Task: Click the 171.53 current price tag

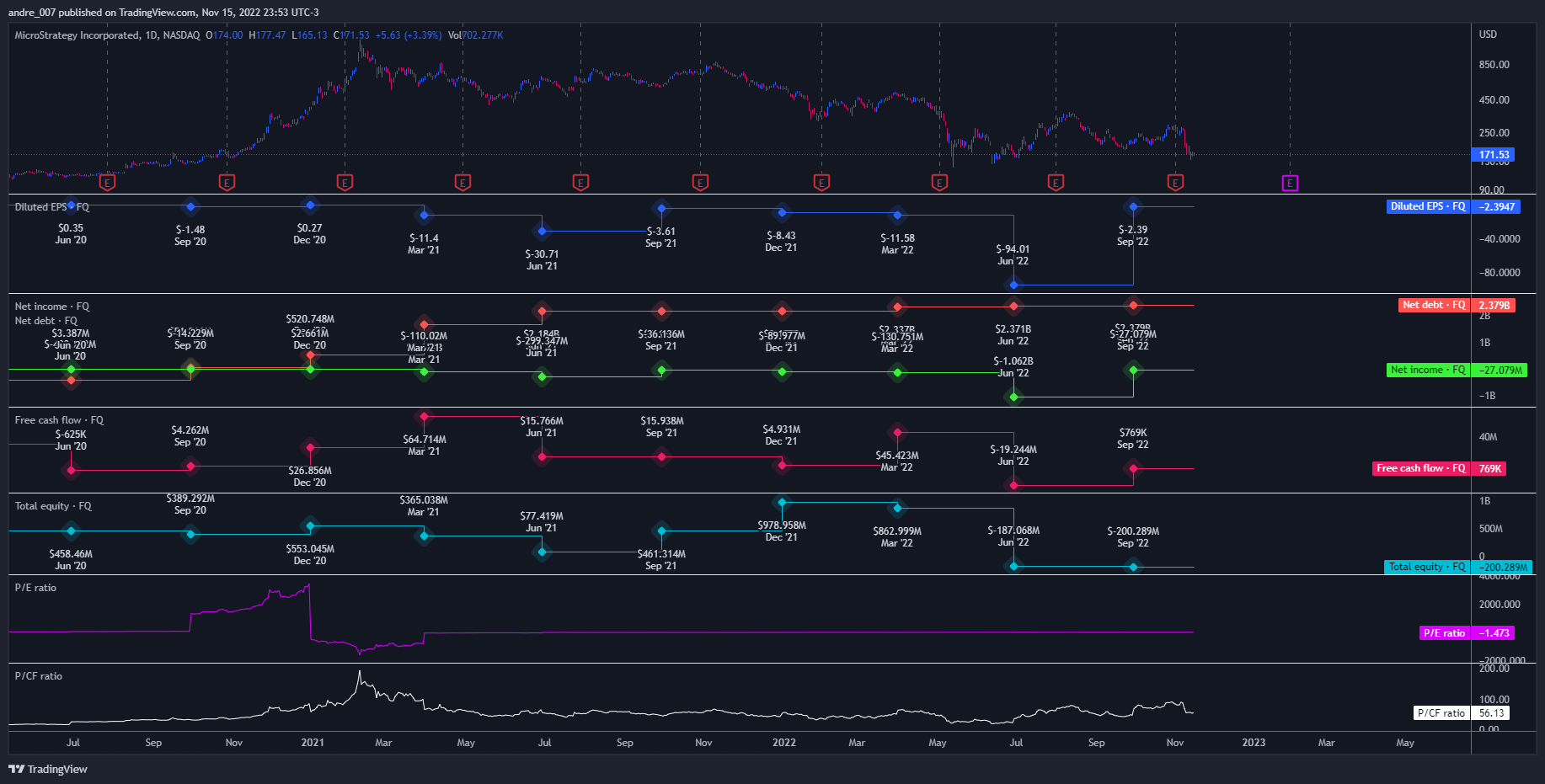Action: pyautogui.click(x=1493, y=154)
